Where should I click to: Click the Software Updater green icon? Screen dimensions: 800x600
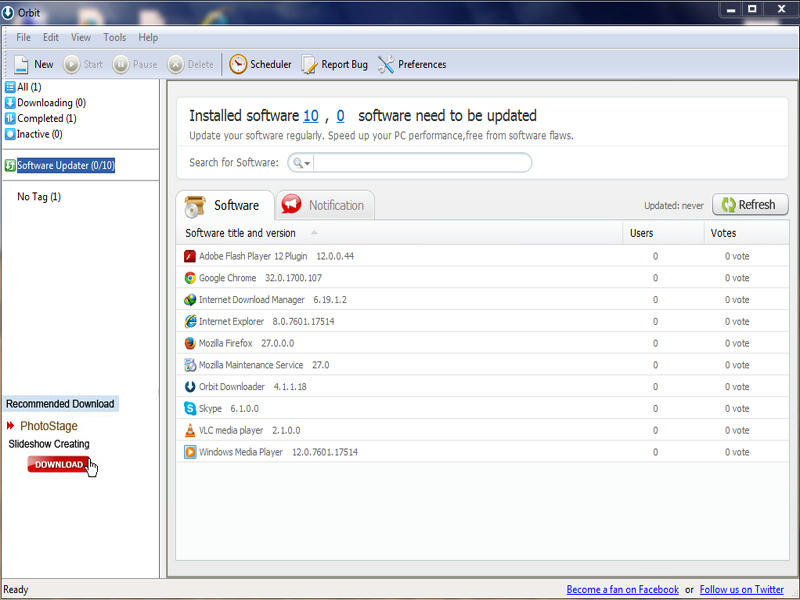10,165
